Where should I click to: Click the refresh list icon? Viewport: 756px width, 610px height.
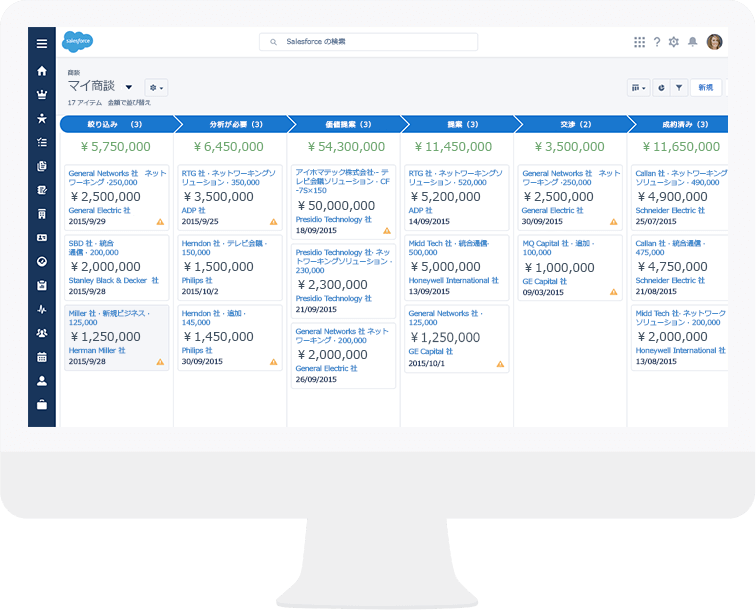(661, 88)
